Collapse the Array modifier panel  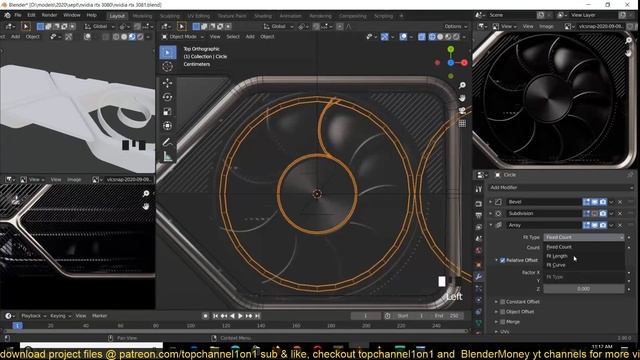[x=491, y=225]
